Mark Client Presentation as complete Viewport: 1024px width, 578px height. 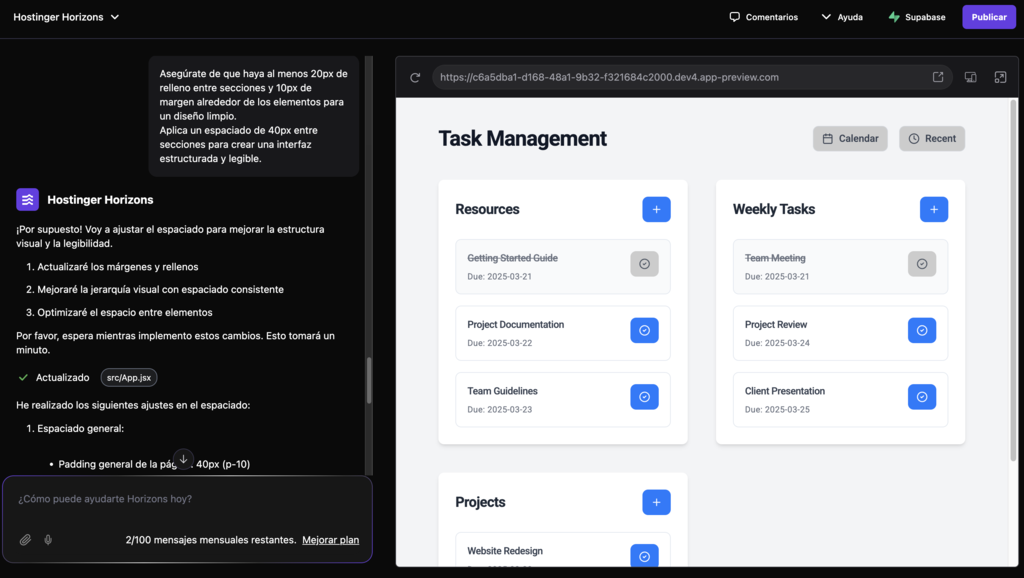pos(921,397)
